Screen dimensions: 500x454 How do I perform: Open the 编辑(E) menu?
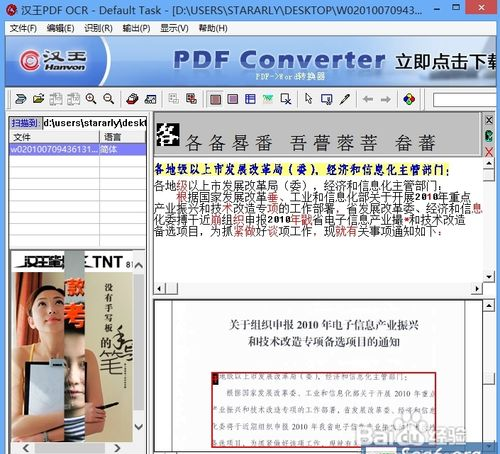(x=60, y=28)
